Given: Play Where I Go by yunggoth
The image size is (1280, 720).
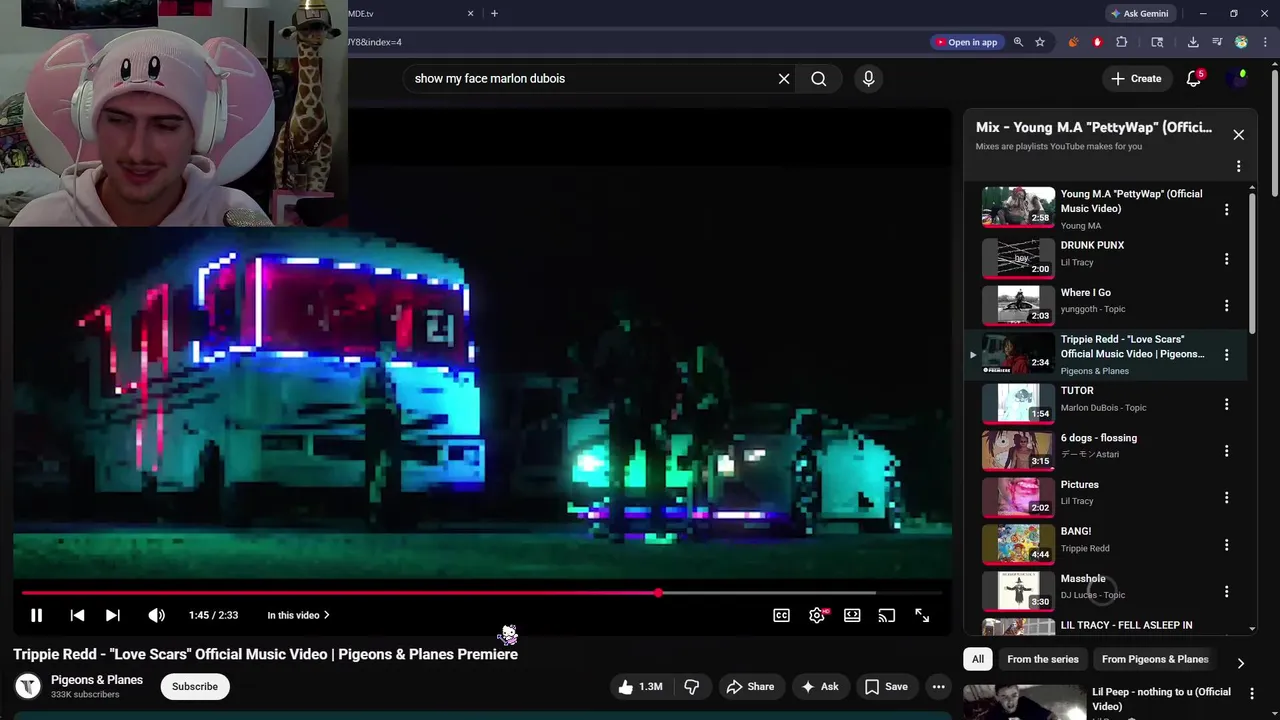Looking at the screenshot, I should [1104, 305].
